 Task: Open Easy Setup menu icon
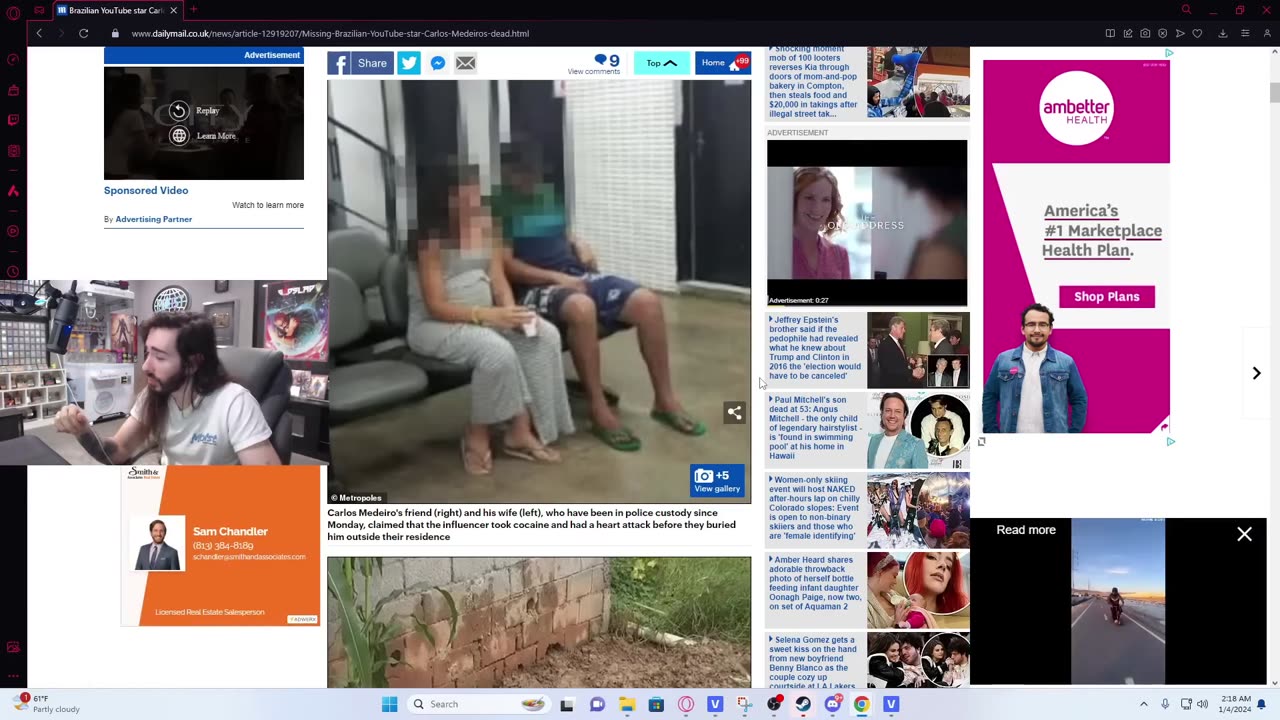(1245, 33)
